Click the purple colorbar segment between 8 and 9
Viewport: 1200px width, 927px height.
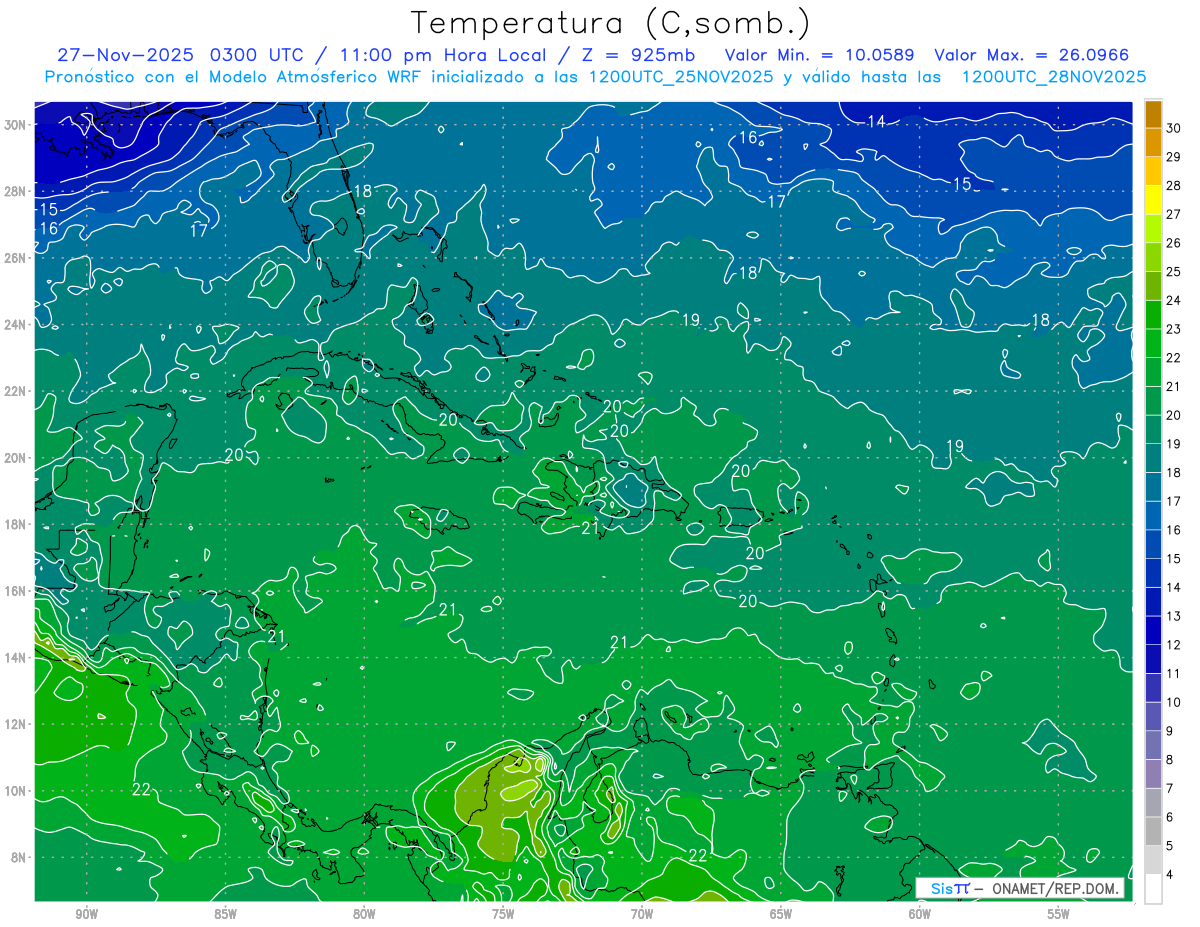click(1153, 746)
